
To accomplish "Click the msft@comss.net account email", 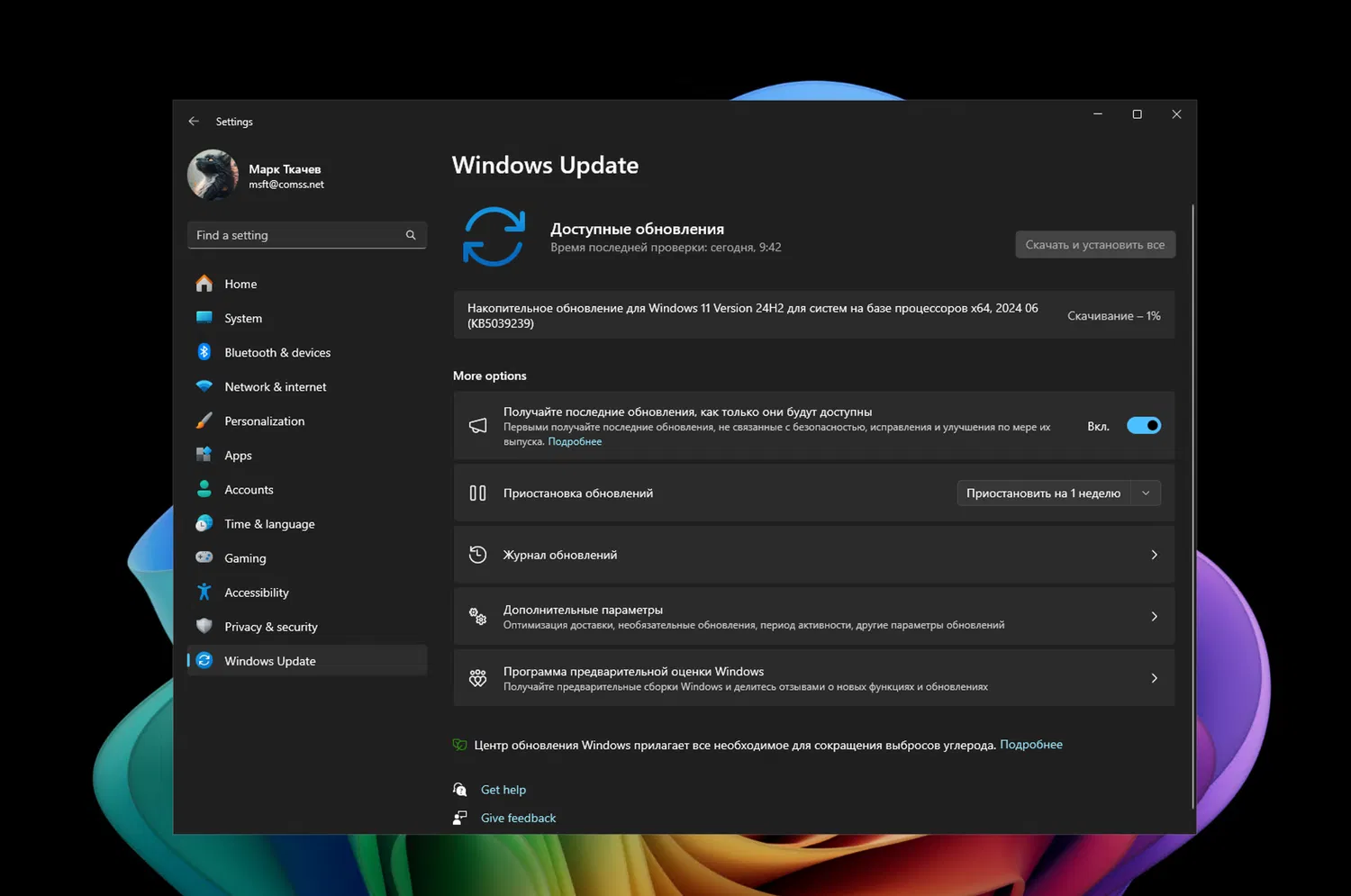I will pos(286,185).
